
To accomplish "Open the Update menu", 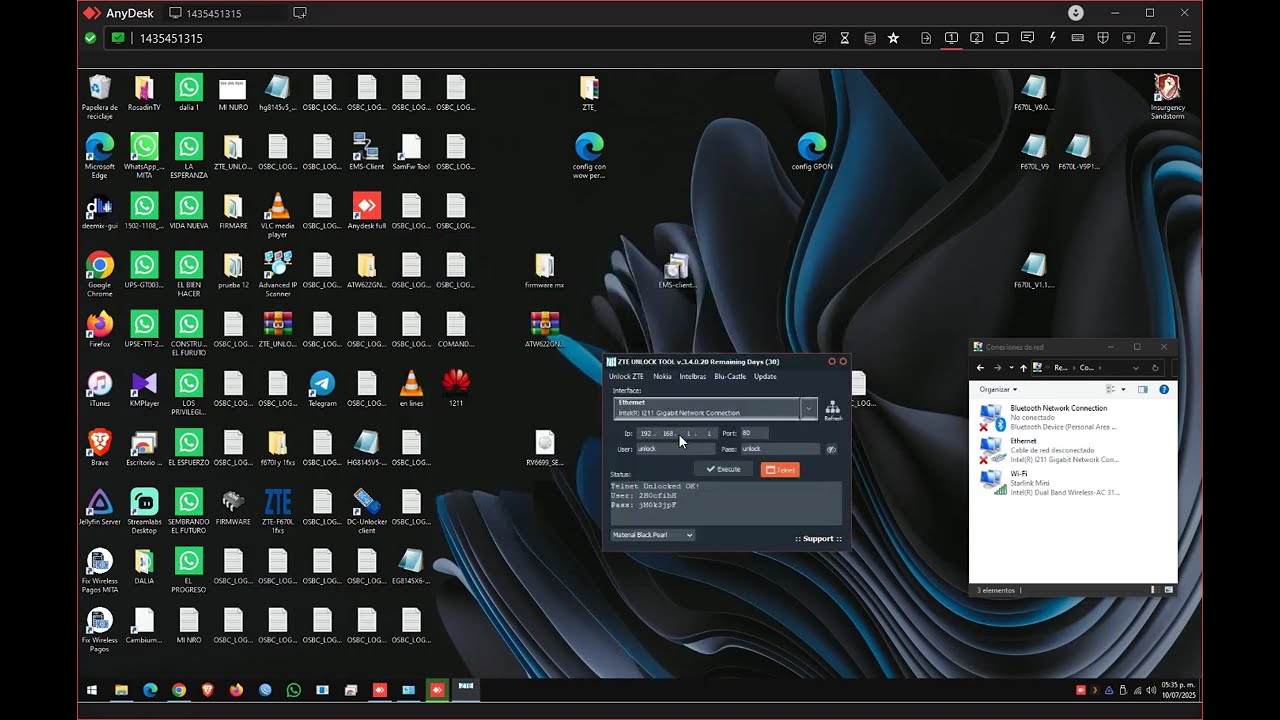I will point(765,377).
